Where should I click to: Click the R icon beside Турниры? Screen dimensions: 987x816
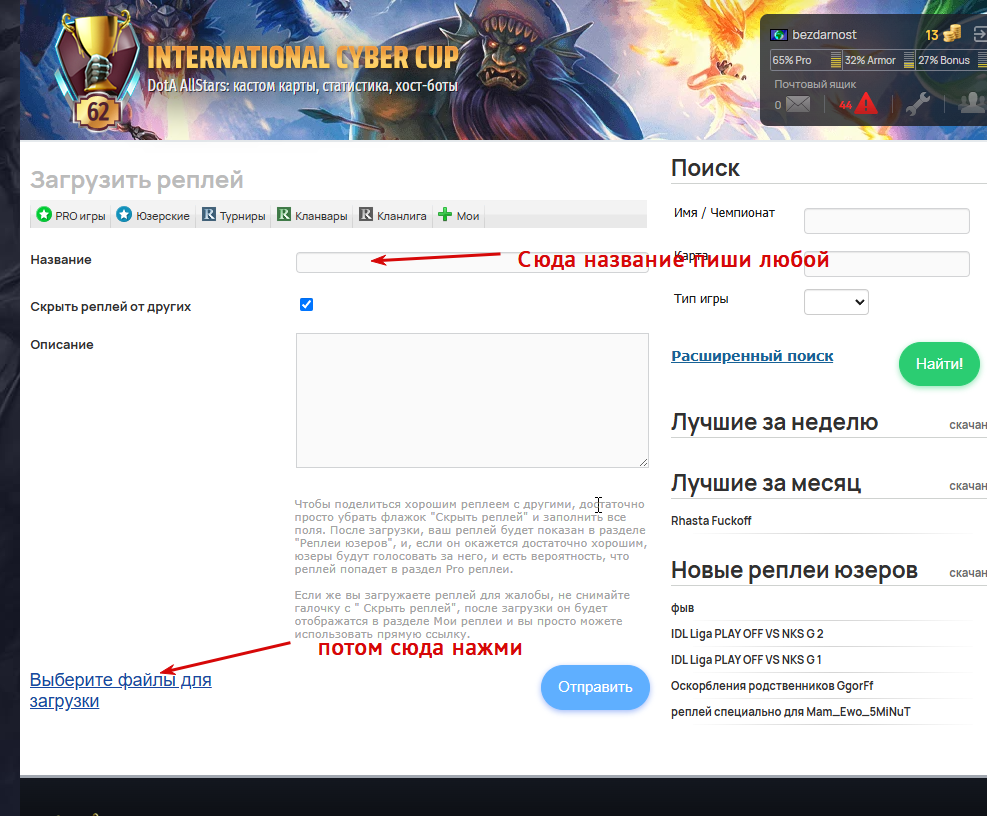click(x=208, y=215)
